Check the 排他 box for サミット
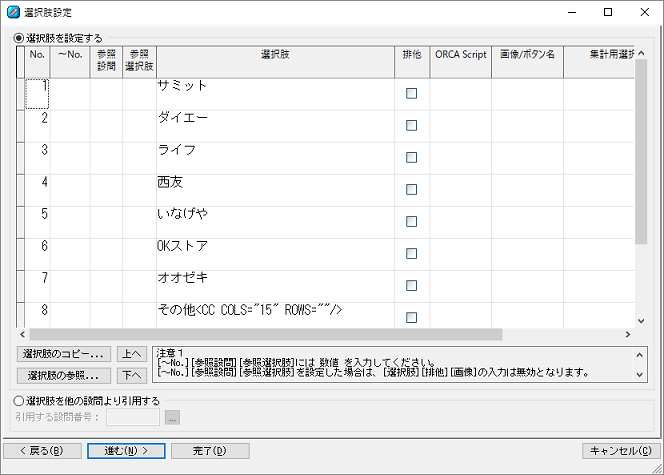This screenshot has height=475, width=664. [411, 93]
